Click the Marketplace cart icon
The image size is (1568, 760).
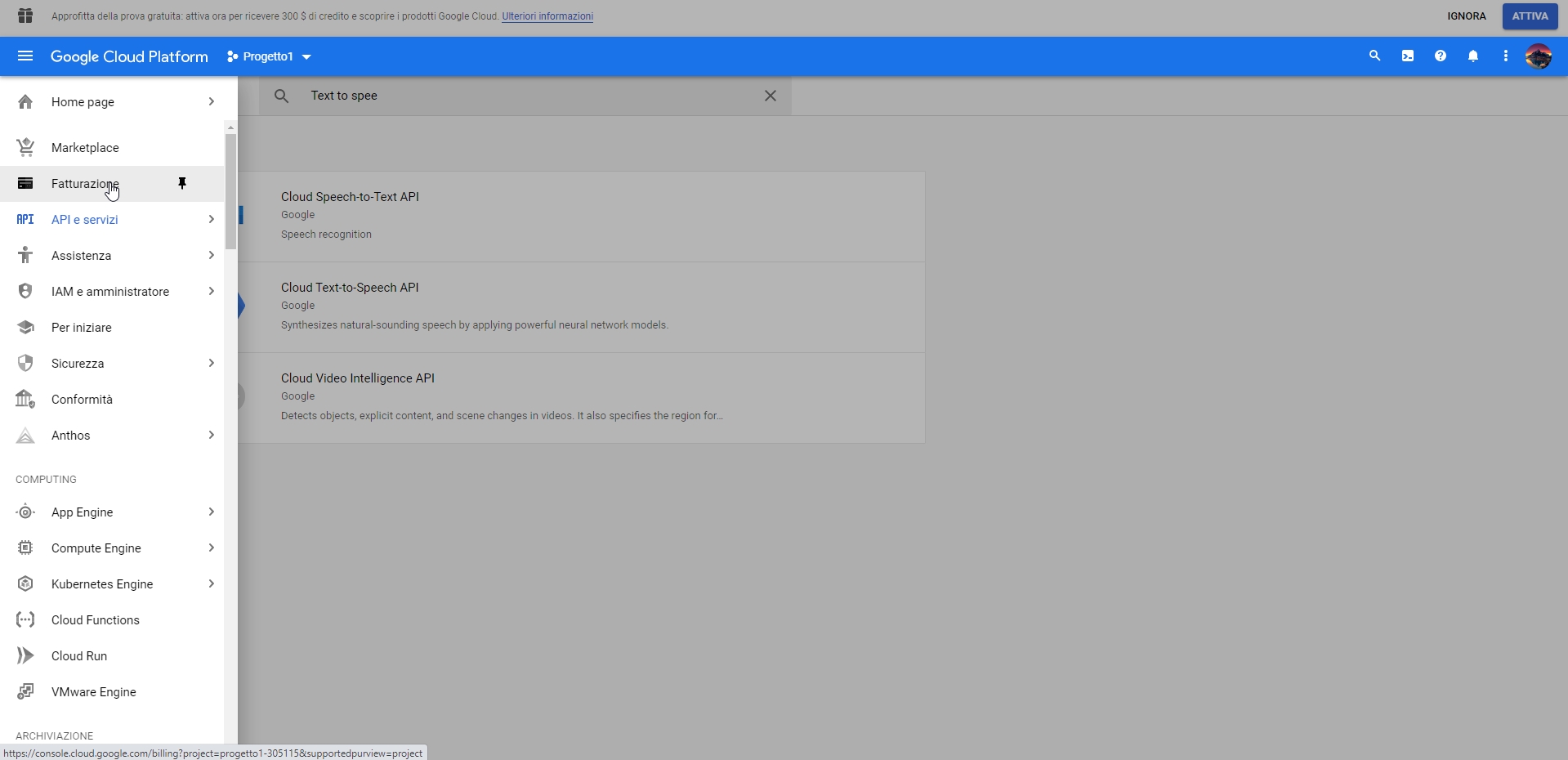click(x=25, y=148)
